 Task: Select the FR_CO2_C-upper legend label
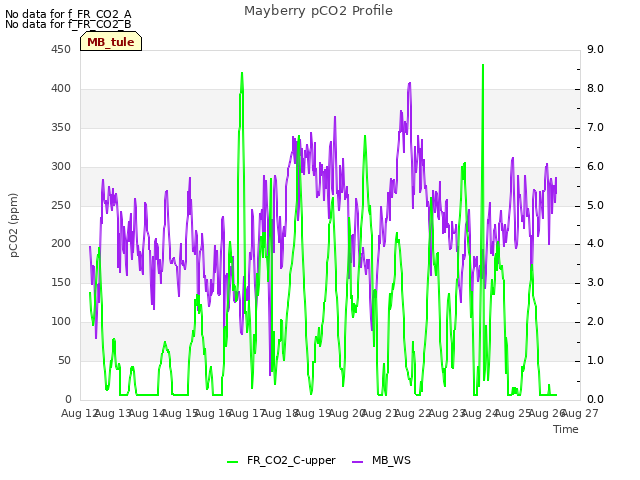tap(291, 460)
